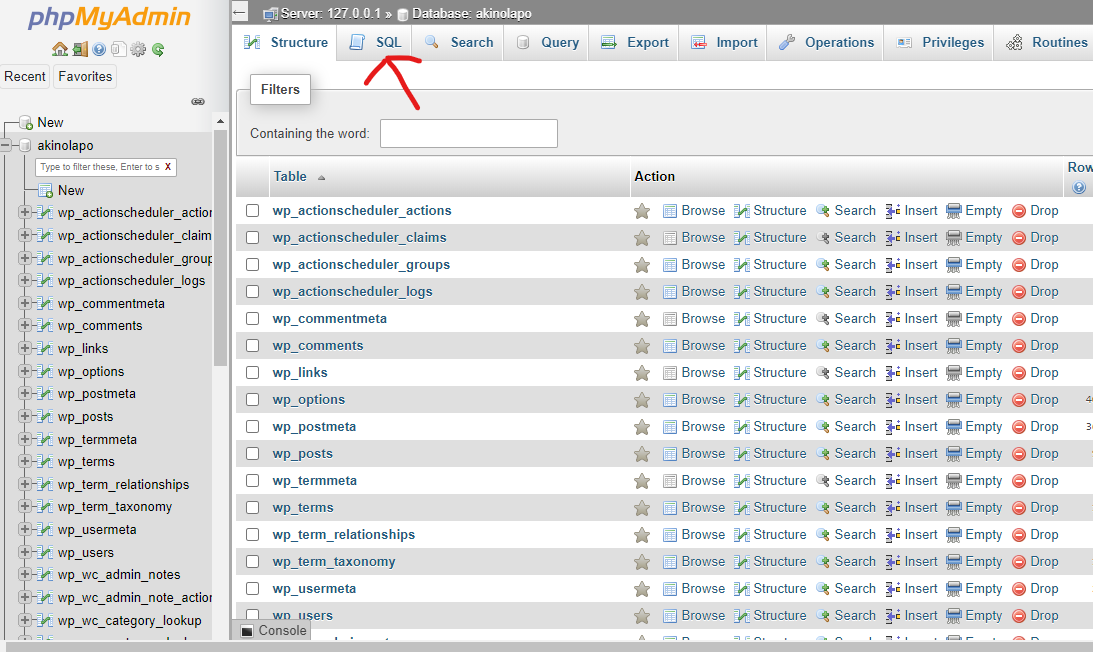Open the wp_actionscheduler_logs table link

pyautogui.click(x=352, y=291)
